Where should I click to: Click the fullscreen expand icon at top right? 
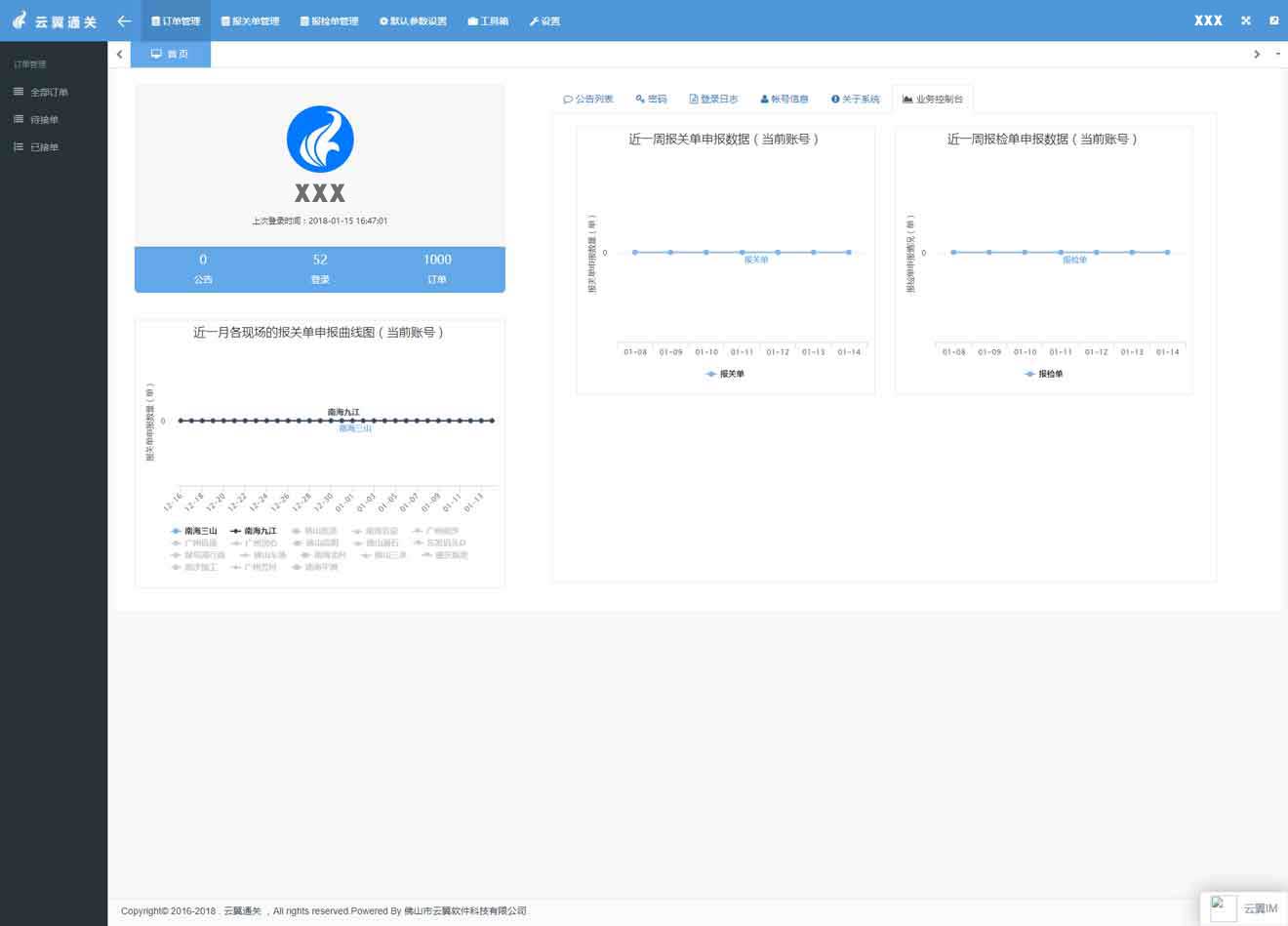click(x=1246, y=20)
